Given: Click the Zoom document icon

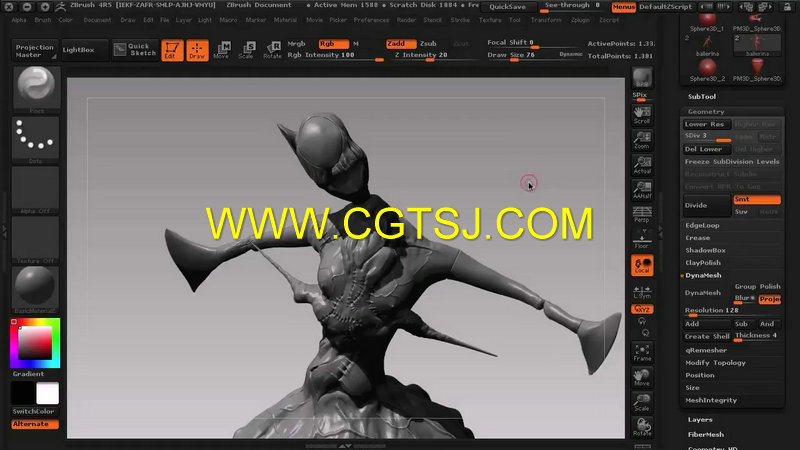Looking at the screenshot, I should point(642,140).
